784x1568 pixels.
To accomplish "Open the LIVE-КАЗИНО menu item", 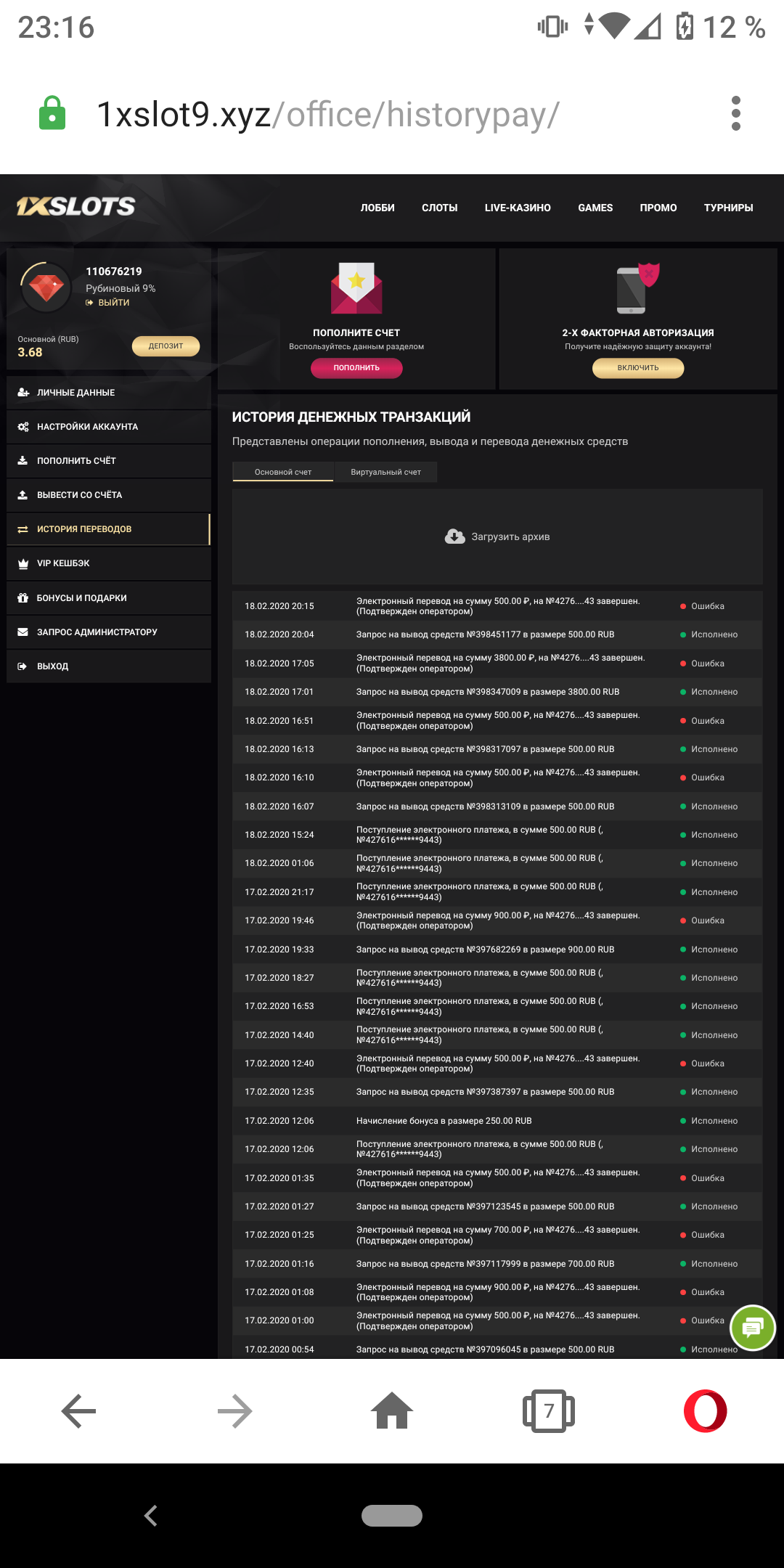I will coord(518,208).
